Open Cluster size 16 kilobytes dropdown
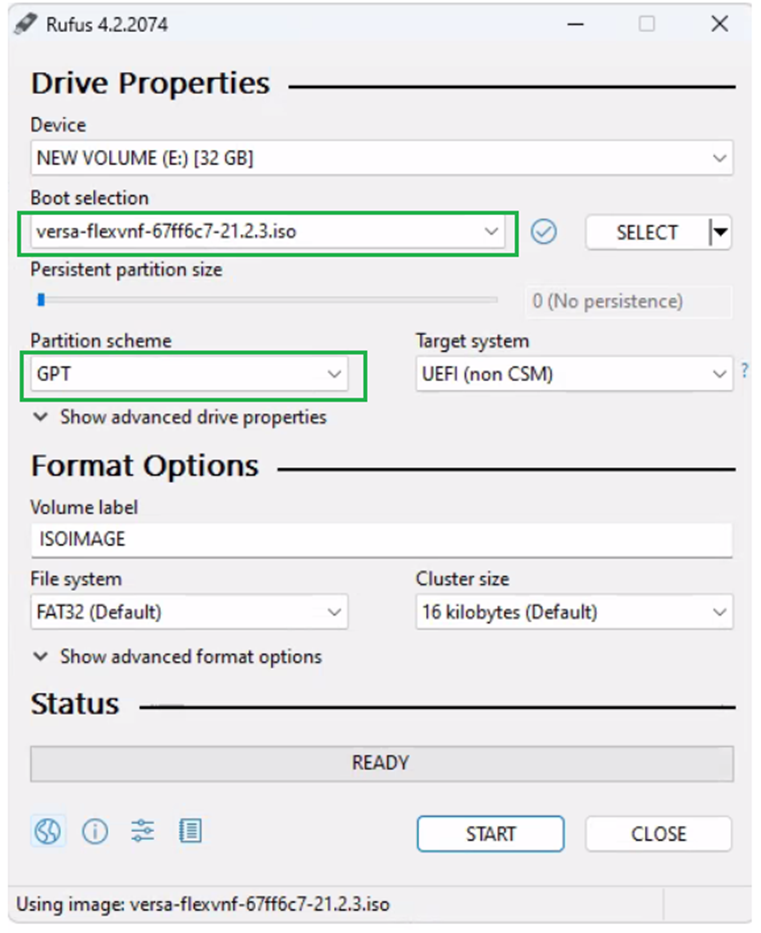 click(574, 612)
